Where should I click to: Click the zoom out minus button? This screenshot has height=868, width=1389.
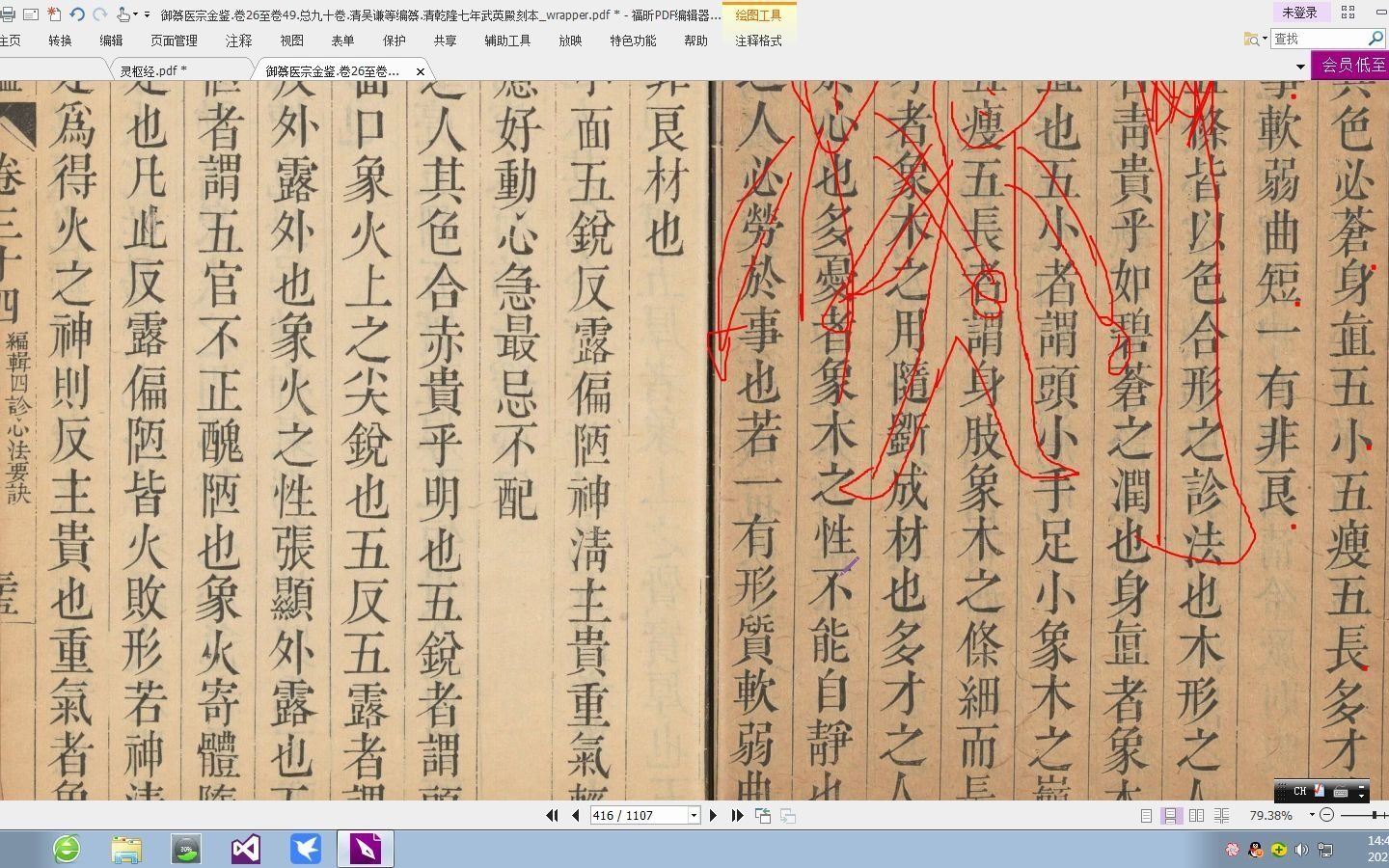(1326, 815)
